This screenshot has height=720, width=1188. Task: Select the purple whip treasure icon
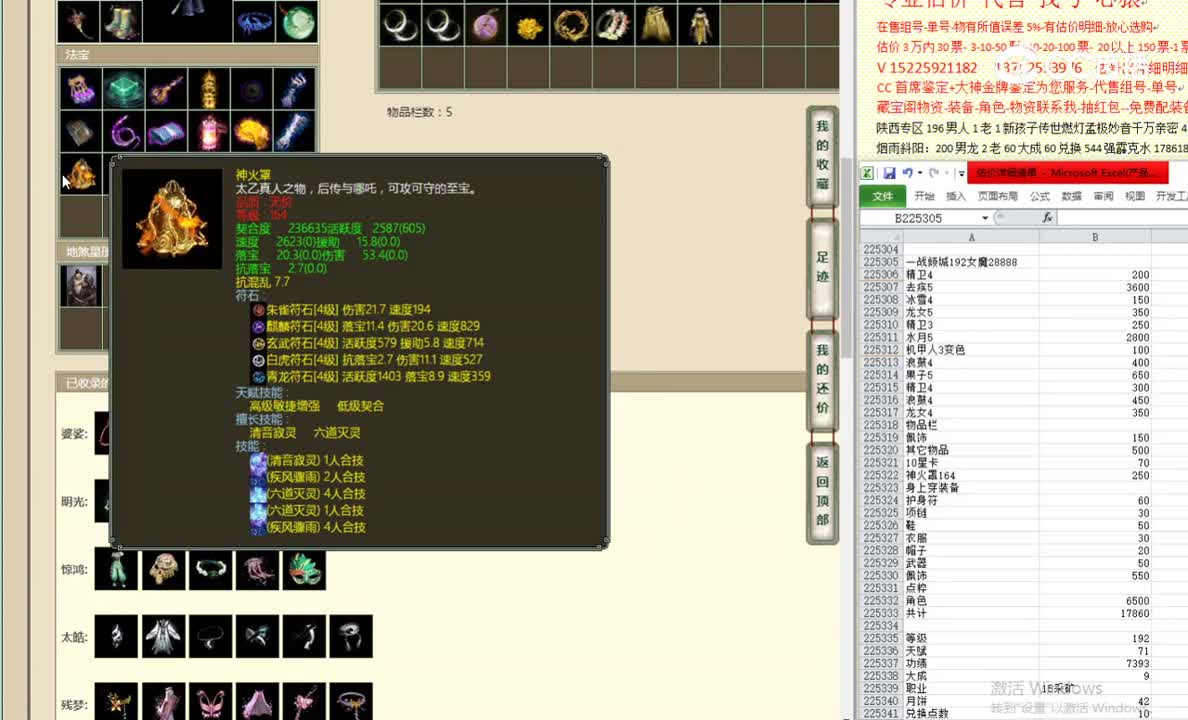pos(123,133)
